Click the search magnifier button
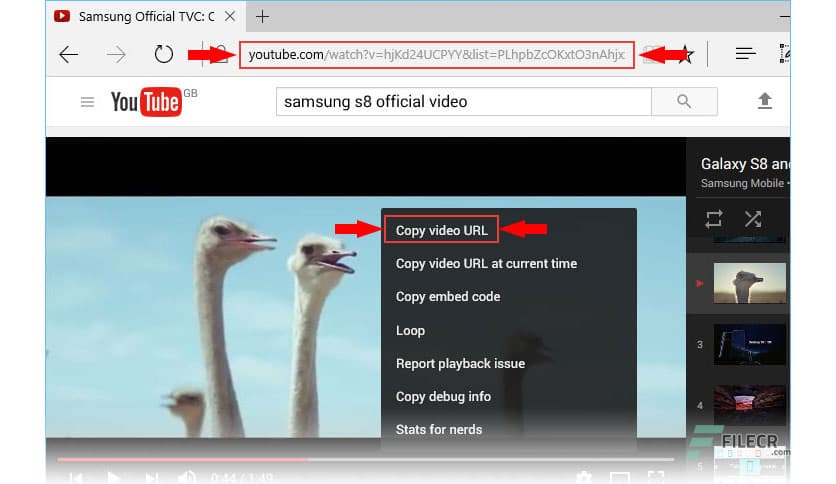836x484 pixels. pyautogui.click(x=684, y=101)
